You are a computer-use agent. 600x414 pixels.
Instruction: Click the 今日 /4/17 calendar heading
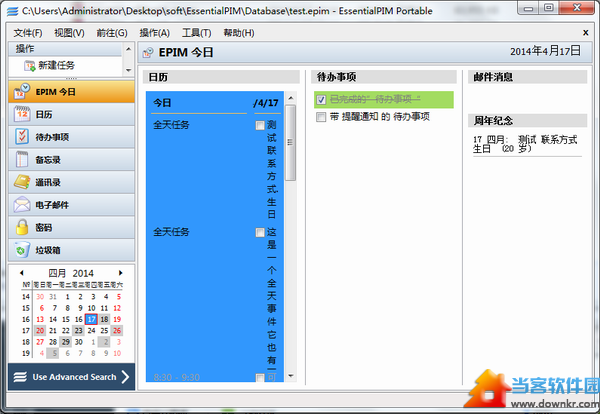point(216,103)
